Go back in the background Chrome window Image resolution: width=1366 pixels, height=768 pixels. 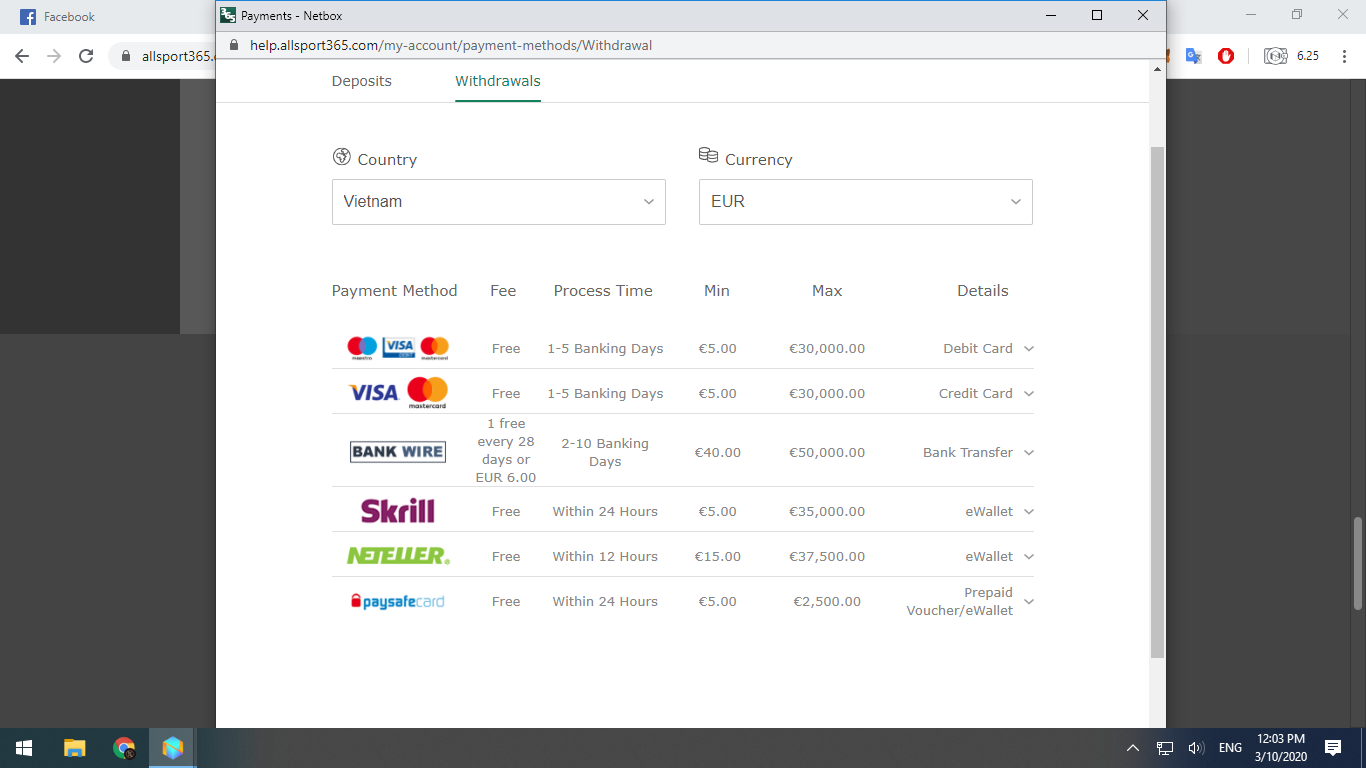22,56
